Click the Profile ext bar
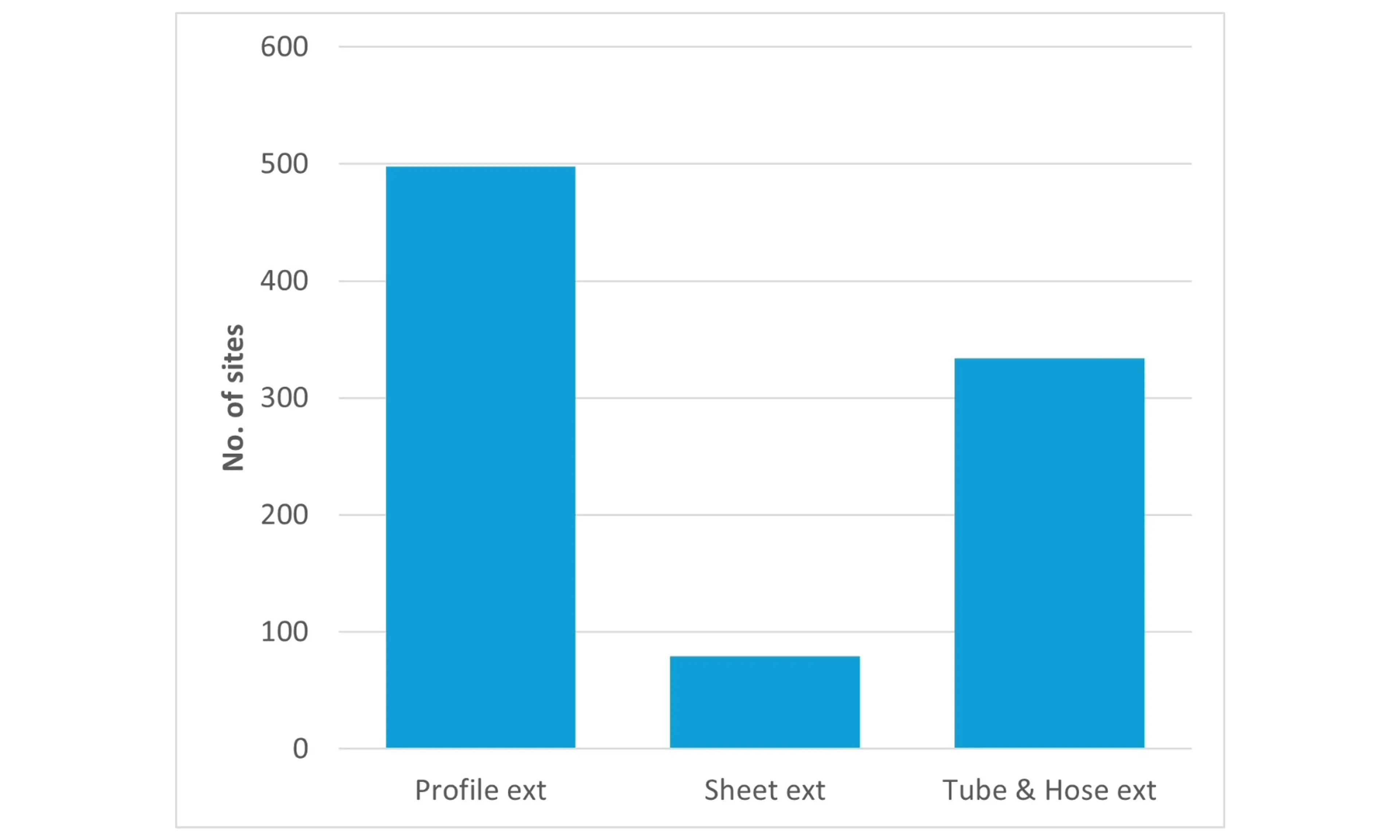The height and width of the screenshot is (840, 1400). (x=481, y=457)
